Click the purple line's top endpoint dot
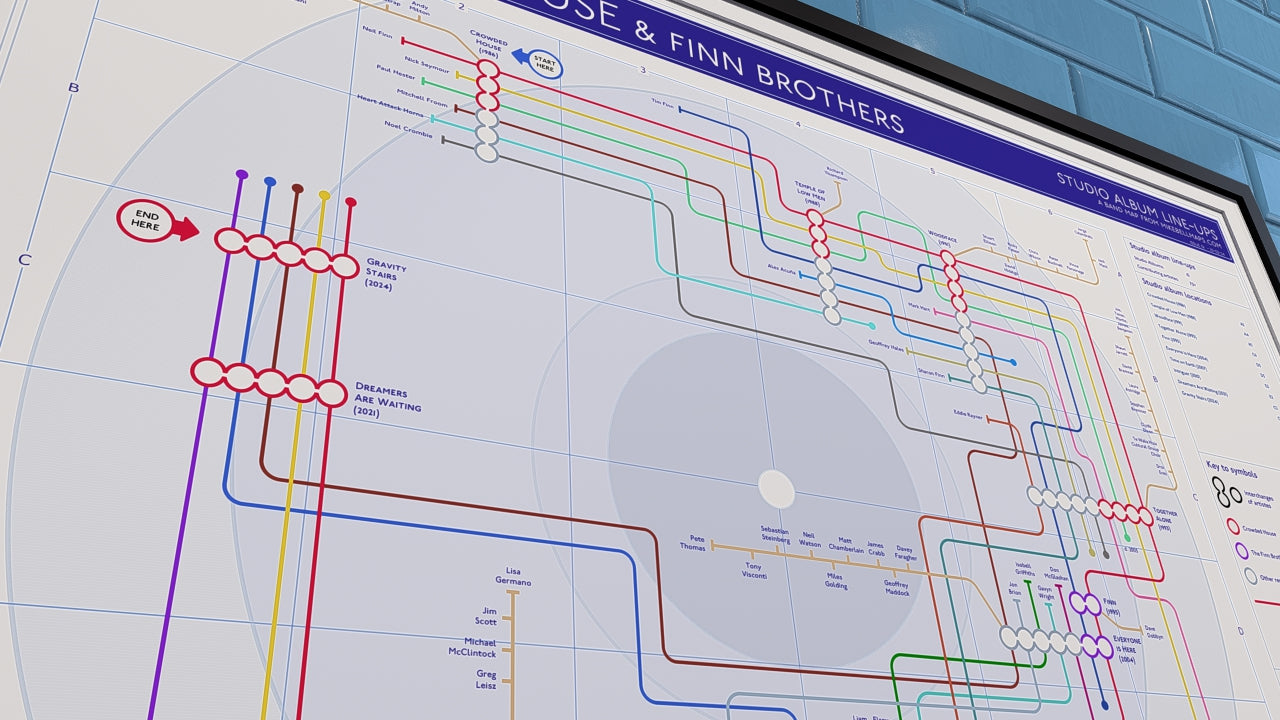The image size is (1280, 720). (241, 175)
